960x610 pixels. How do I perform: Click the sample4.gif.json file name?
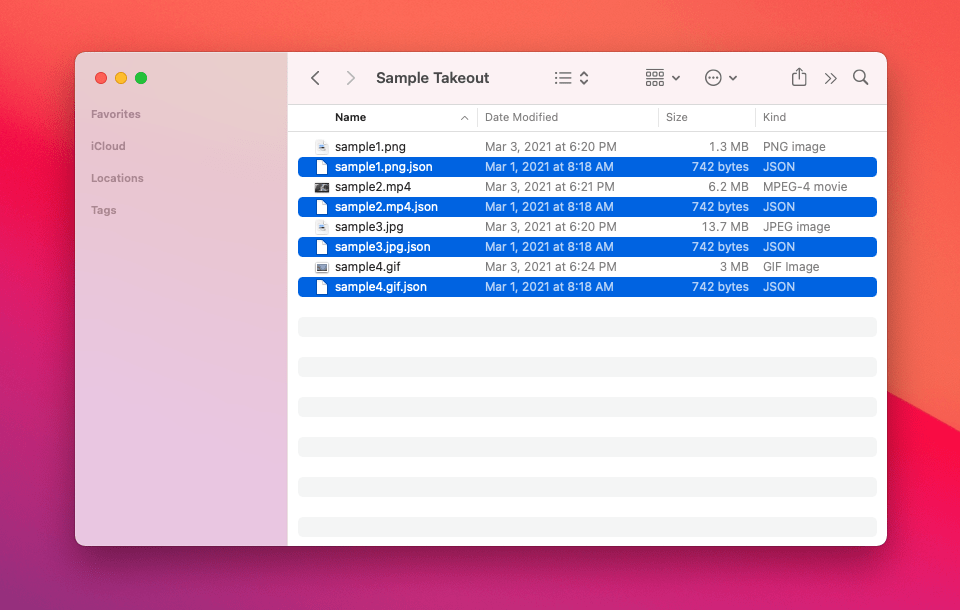[x=380, y=287]
